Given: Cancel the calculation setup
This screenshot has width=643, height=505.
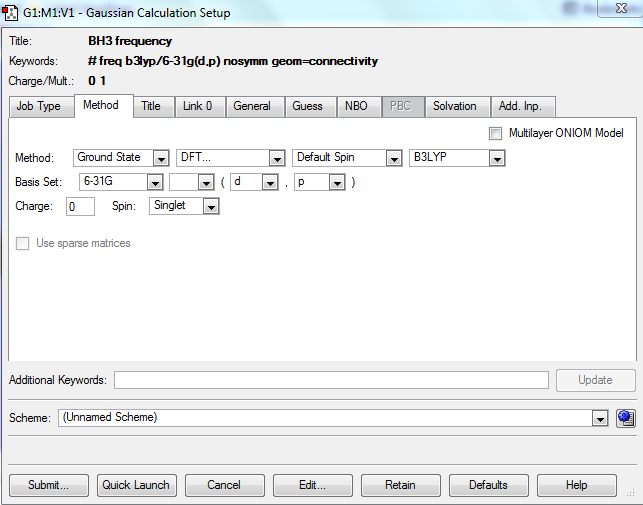Looking at the screenshot, I should [x=224, y=485].
